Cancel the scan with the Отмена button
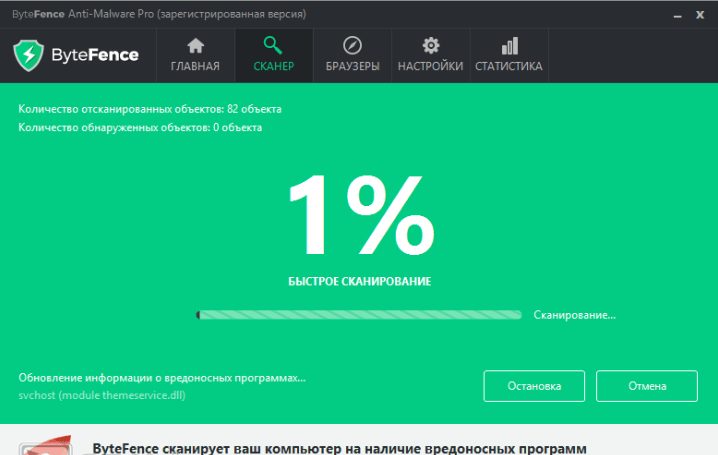Image resolution: width=718 pixels, height=455 pixels. coord(646,386)
